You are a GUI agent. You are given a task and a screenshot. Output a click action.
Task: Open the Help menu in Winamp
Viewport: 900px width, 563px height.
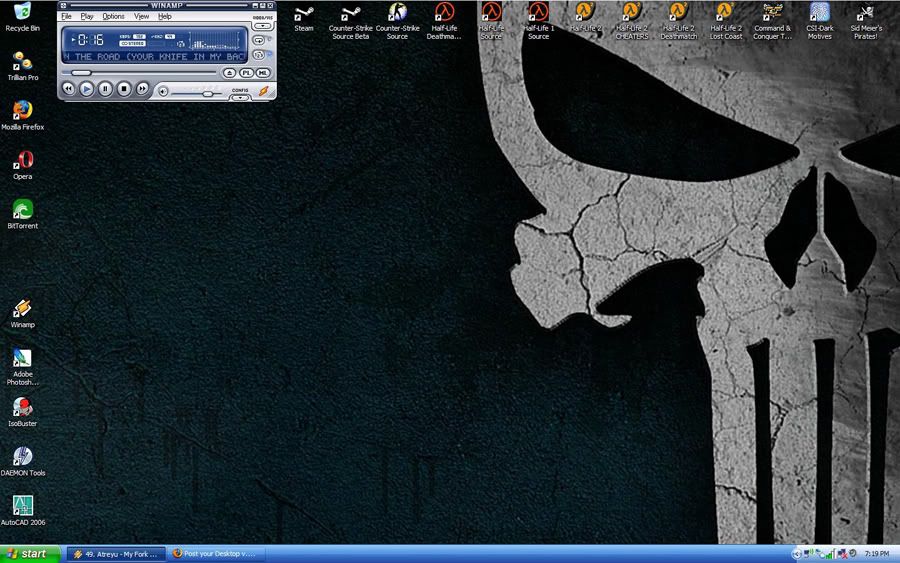click(x=165, y=16)
